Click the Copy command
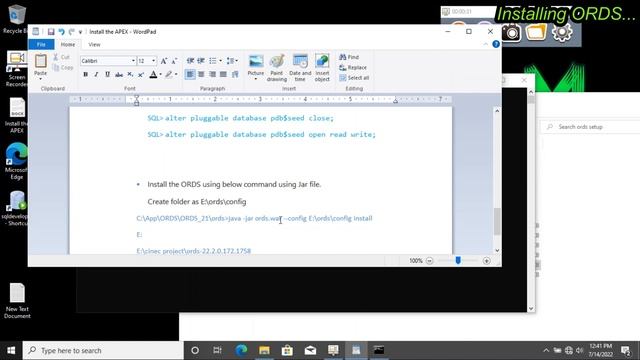The image size is (640, 360). (63, 67)
